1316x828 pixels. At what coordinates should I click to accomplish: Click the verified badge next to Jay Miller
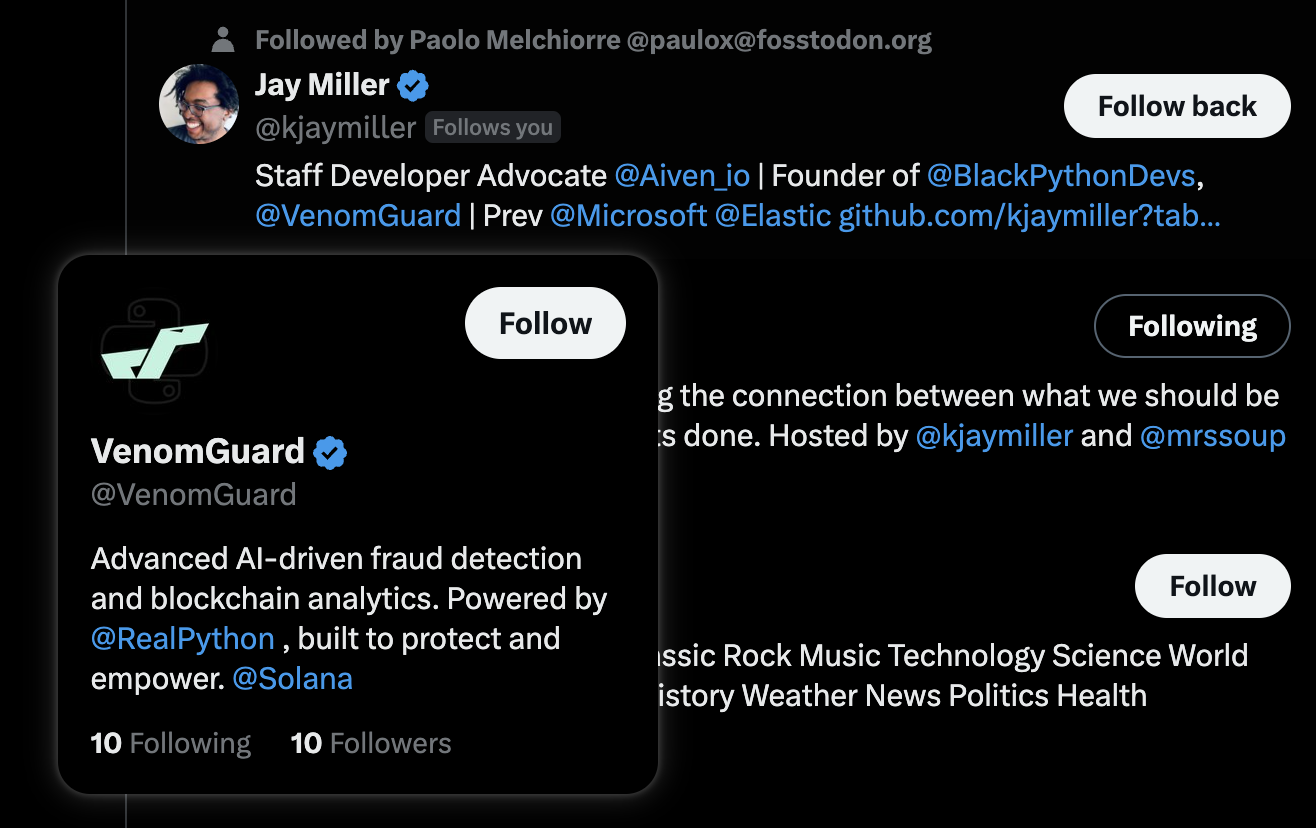pyautogui.click(x=413, y=85)
